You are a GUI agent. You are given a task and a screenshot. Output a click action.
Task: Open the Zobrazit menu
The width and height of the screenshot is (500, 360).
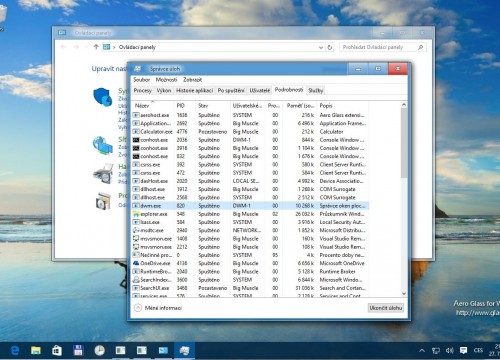pyautogui.click(x=192, y=80)
